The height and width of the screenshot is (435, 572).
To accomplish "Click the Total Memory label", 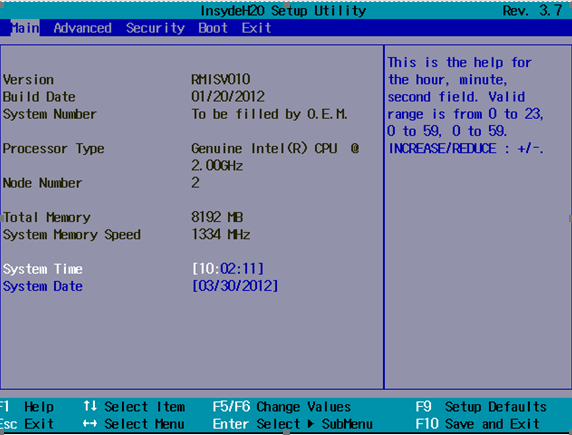I will (x=47, y=218).
